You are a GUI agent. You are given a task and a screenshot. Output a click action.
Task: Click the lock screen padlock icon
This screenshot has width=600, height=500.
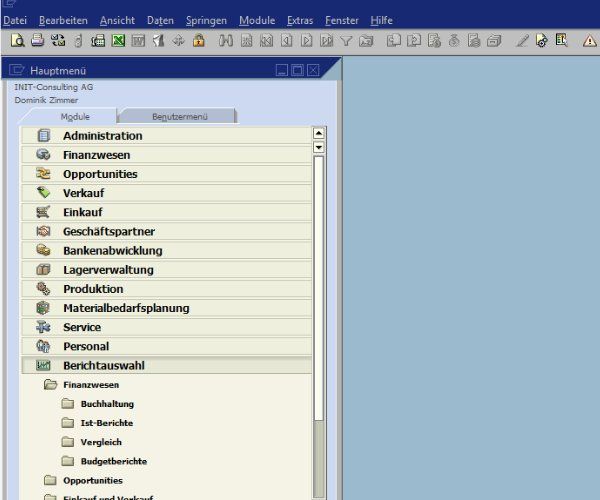click(x=199, y=40)
